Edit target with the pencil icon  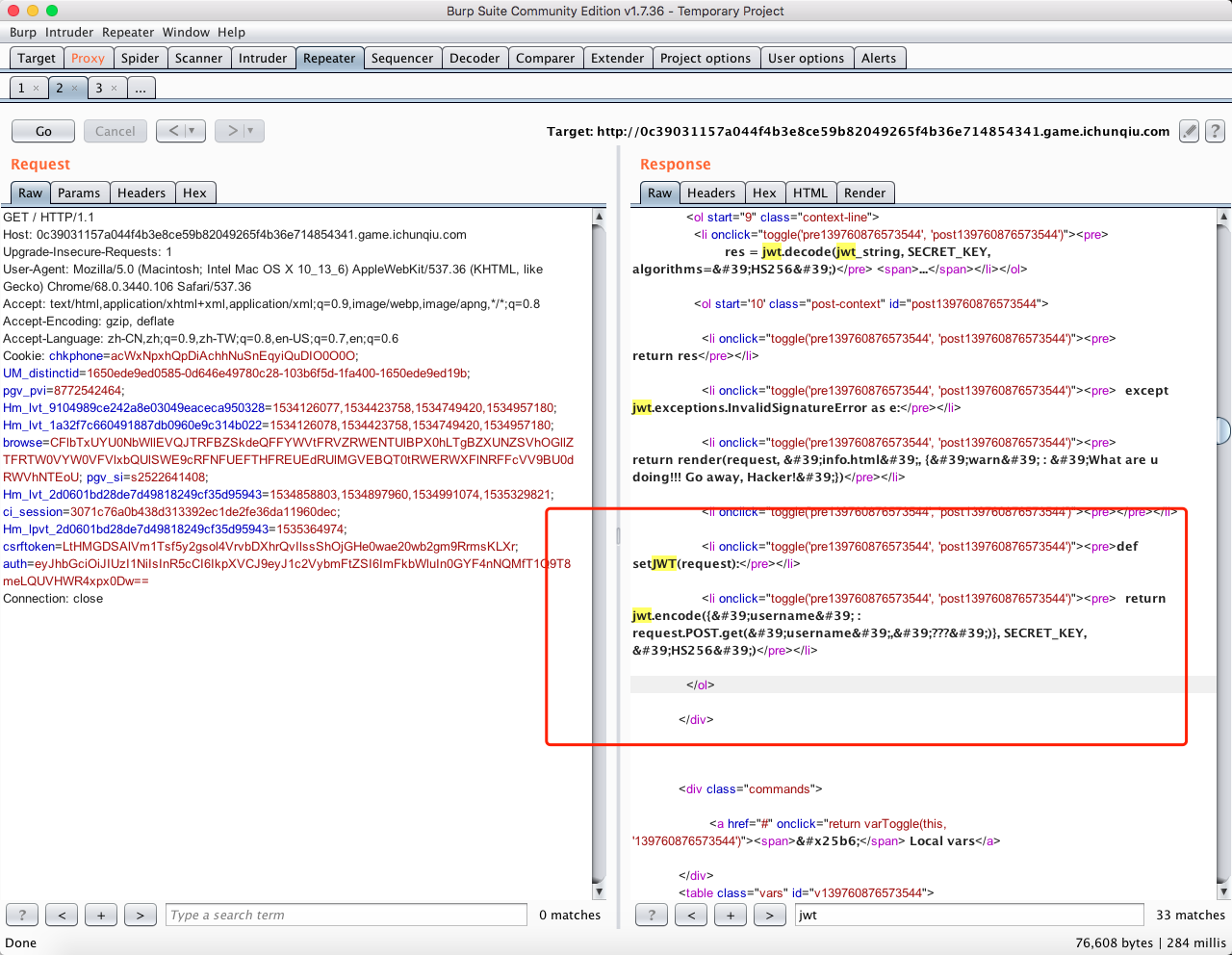pyautogui.click(x=1190, y=131)
